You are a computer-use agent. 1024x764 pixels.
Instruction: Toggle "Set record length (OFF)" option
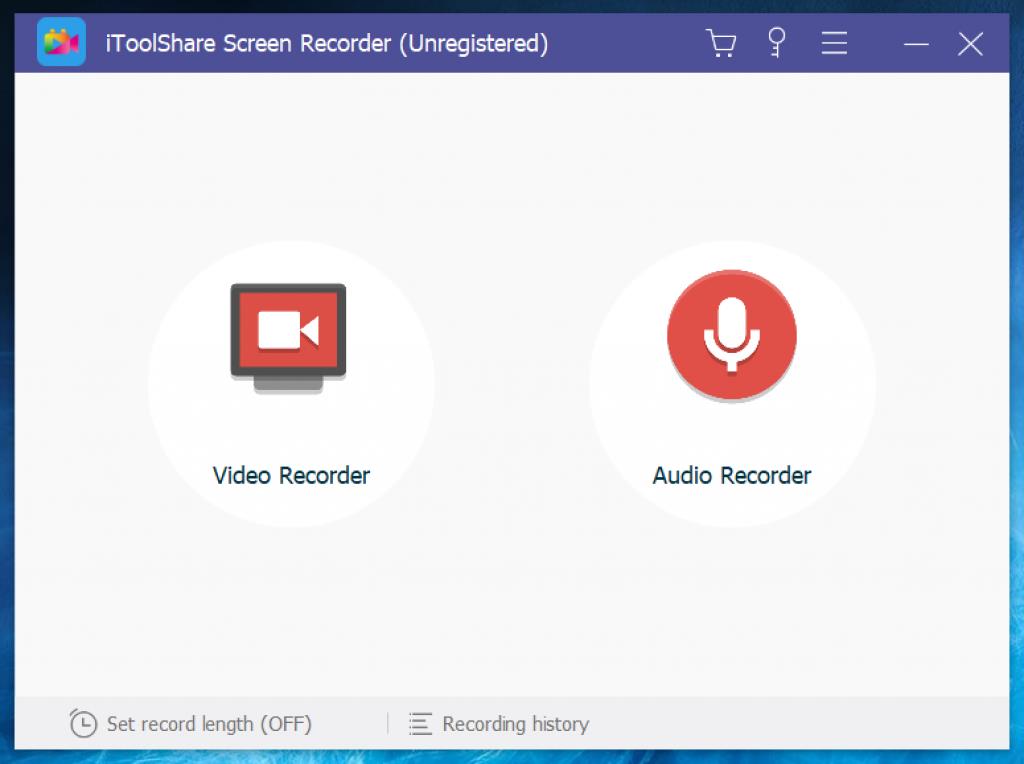pyautogui.click(x=209, y=723)
